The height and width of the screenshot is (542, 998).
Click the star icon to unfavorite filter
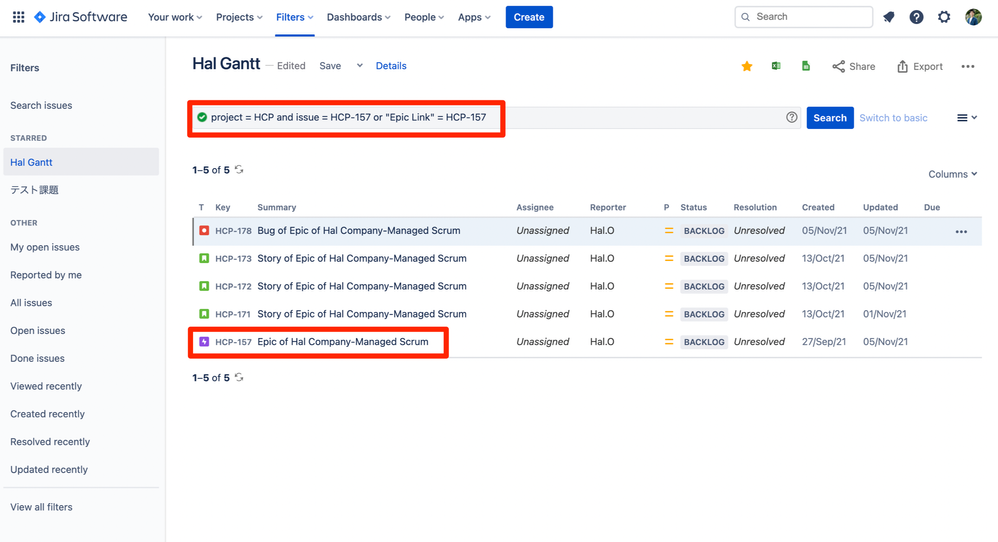pos(747,66)
